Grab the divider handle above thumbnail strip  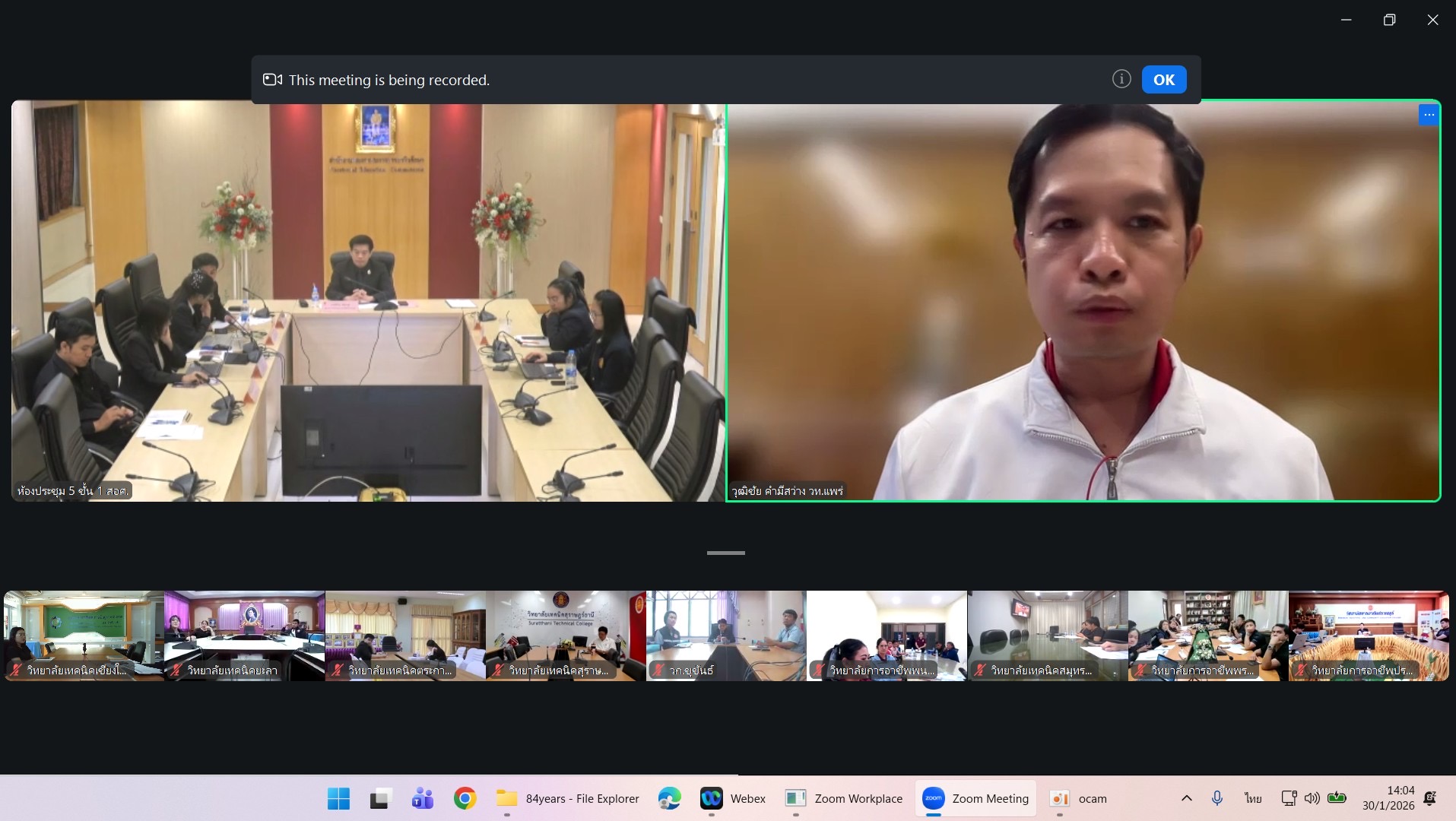725,553
